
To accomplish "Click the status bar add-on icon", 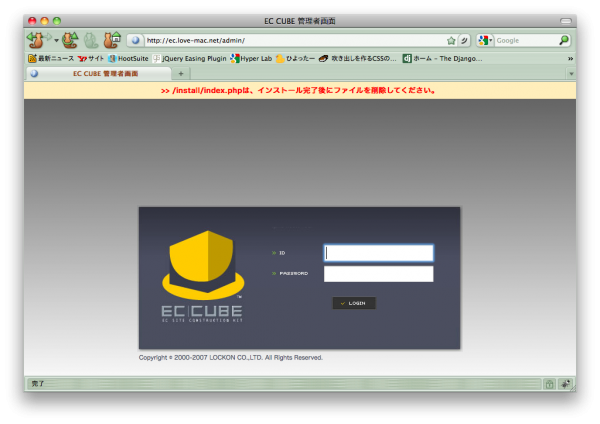I will pos(565,384).
